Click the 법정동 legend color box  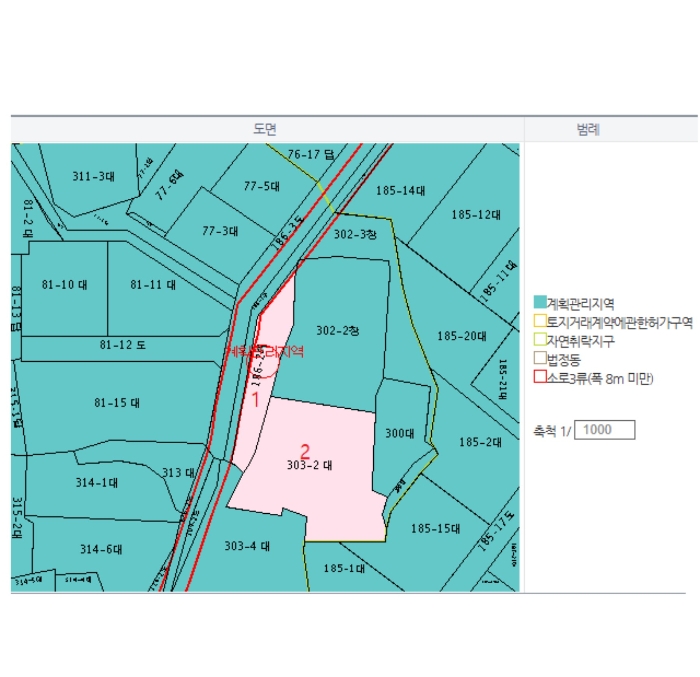540,358
